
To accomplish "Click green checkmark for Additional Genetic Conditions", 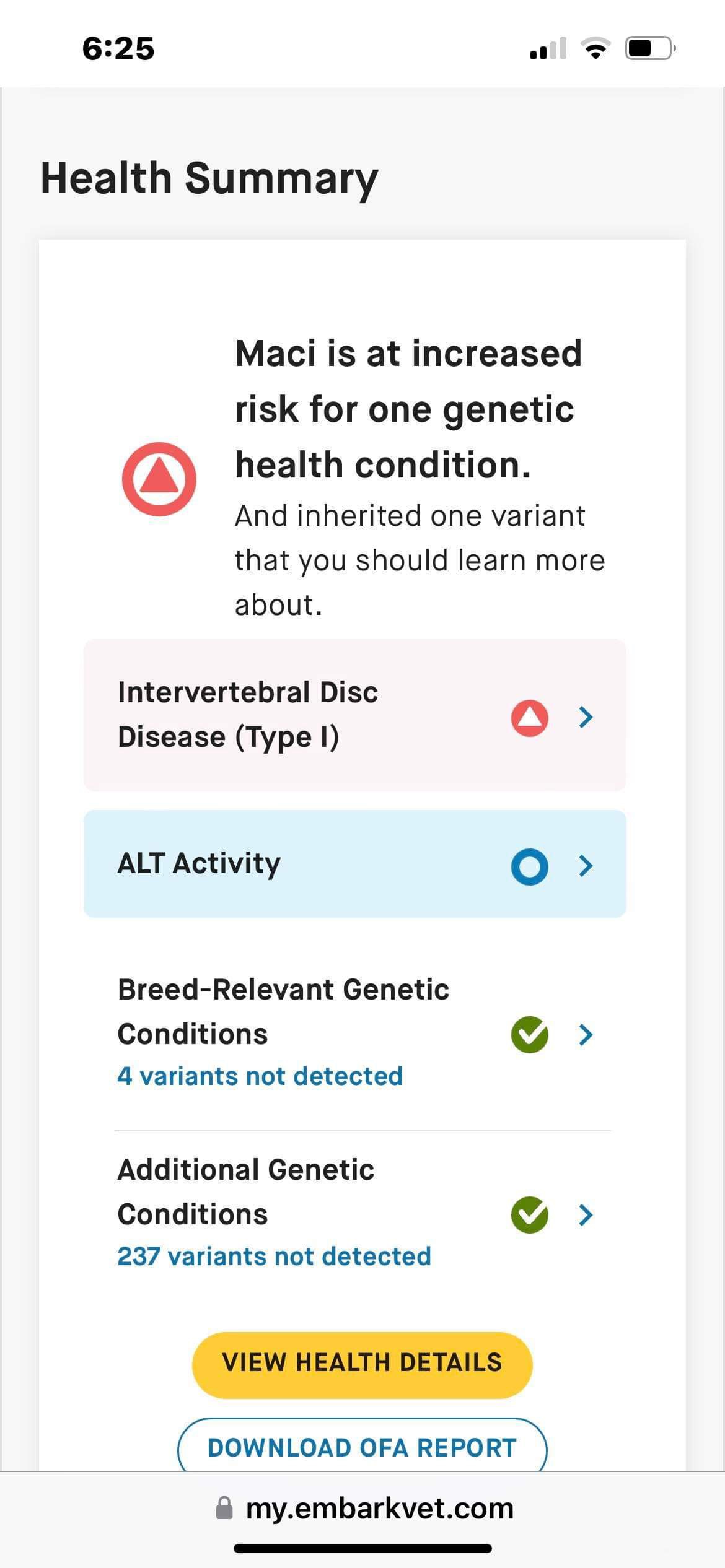I will 529,1214.
